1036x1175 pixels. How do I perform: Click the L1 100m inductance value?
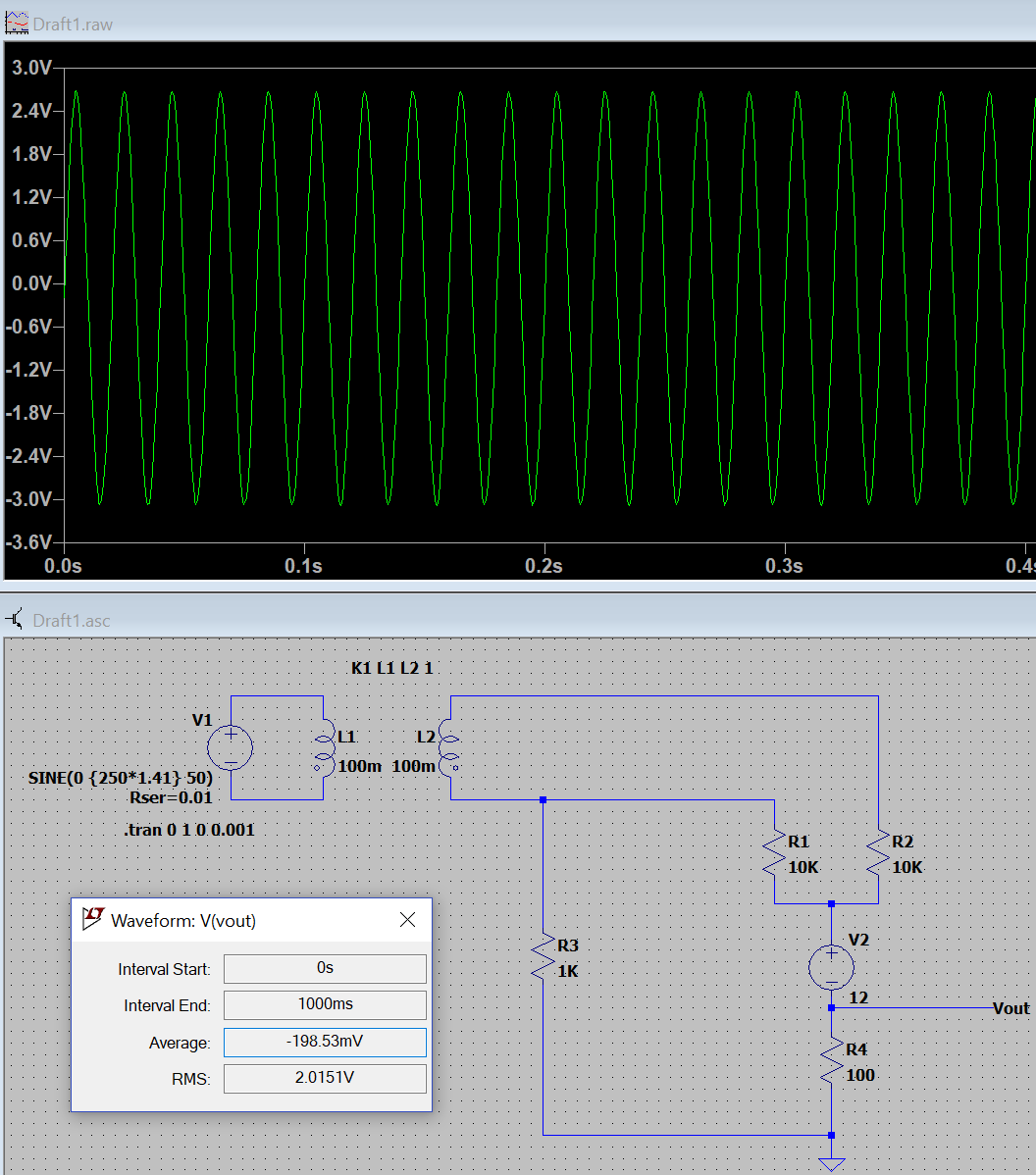click(x=360, y=766)
